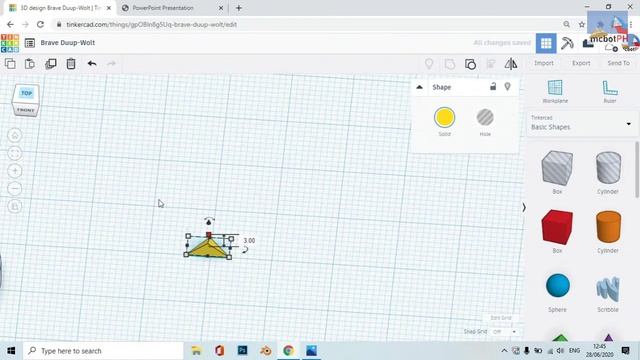Click the Duplicate and repeat icon

point(51,64)
